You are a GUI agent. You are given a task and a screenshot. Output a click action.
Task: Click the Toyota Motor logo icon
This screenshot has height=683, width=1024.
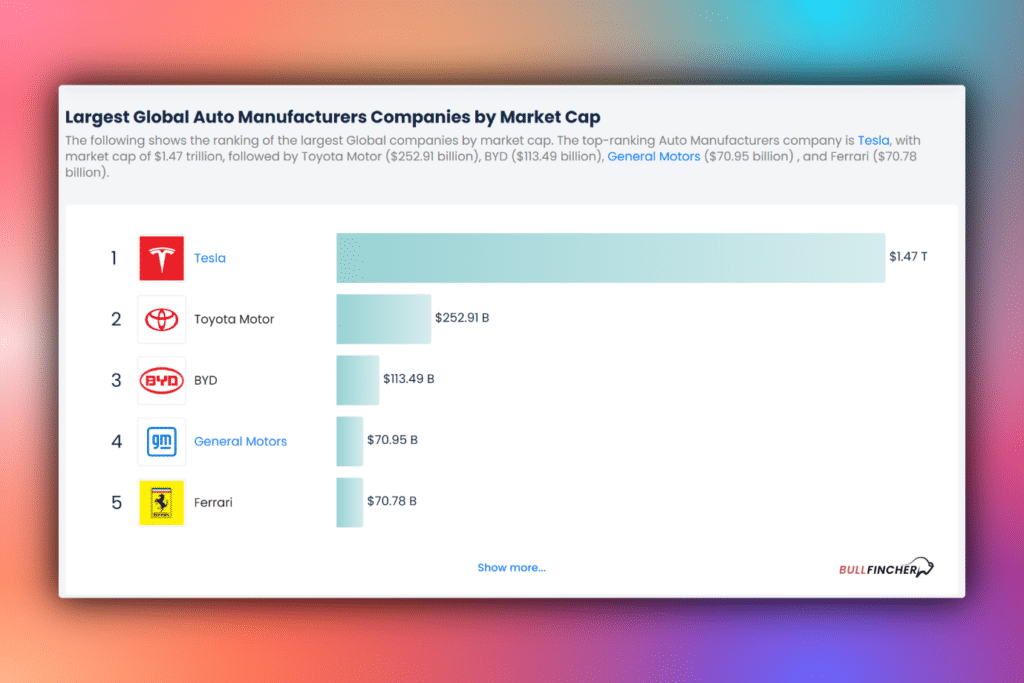click(161, 318)
